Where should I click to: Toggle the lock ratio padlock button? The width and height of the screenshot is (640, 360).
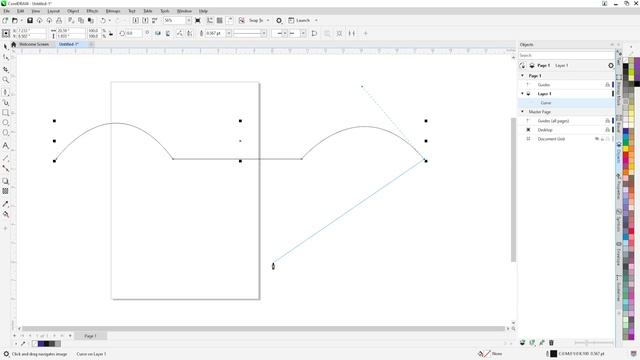click(x=111, y=33)
